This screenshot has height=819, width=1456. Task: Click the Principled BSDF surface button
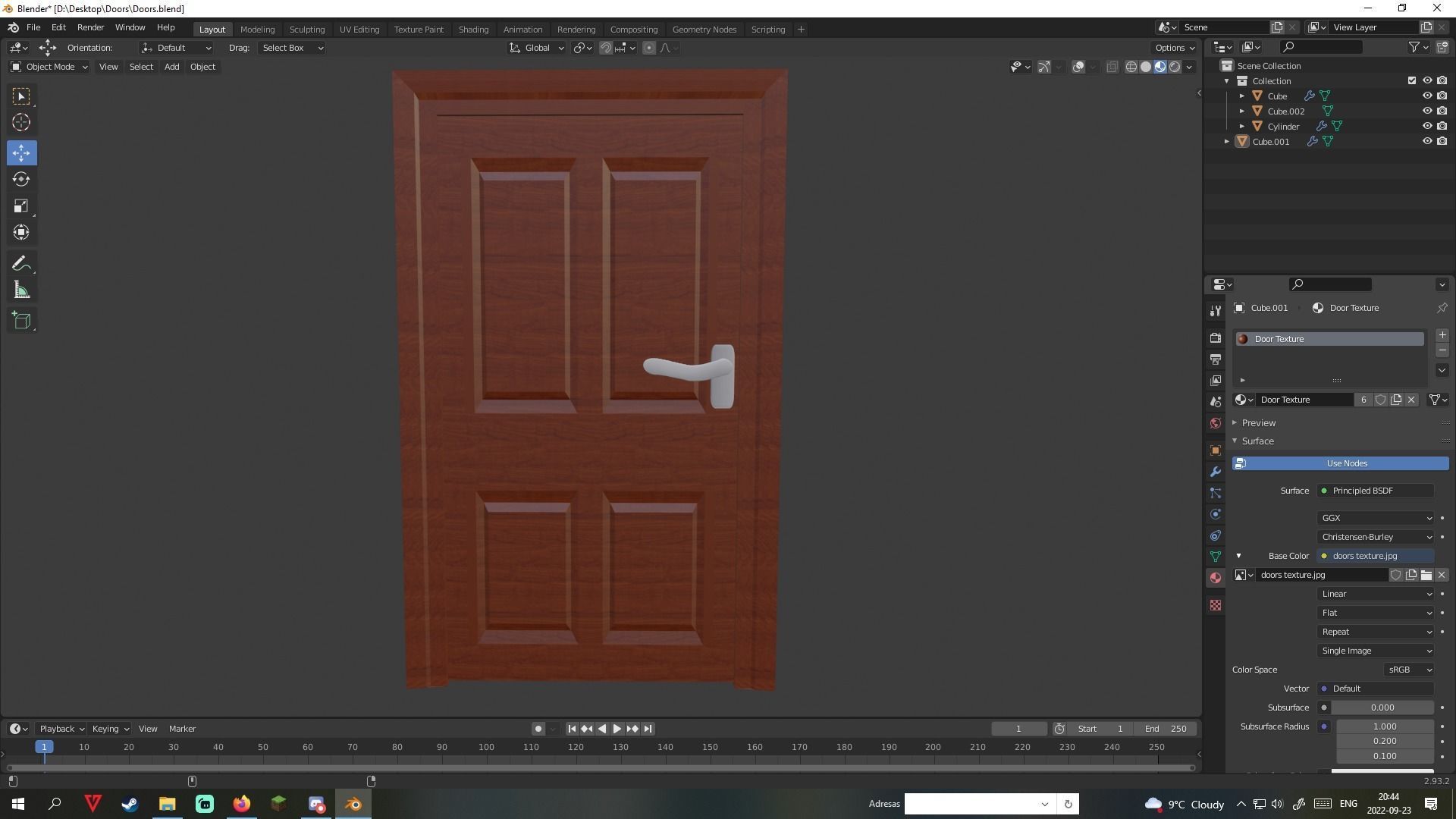pos(1376,491)
